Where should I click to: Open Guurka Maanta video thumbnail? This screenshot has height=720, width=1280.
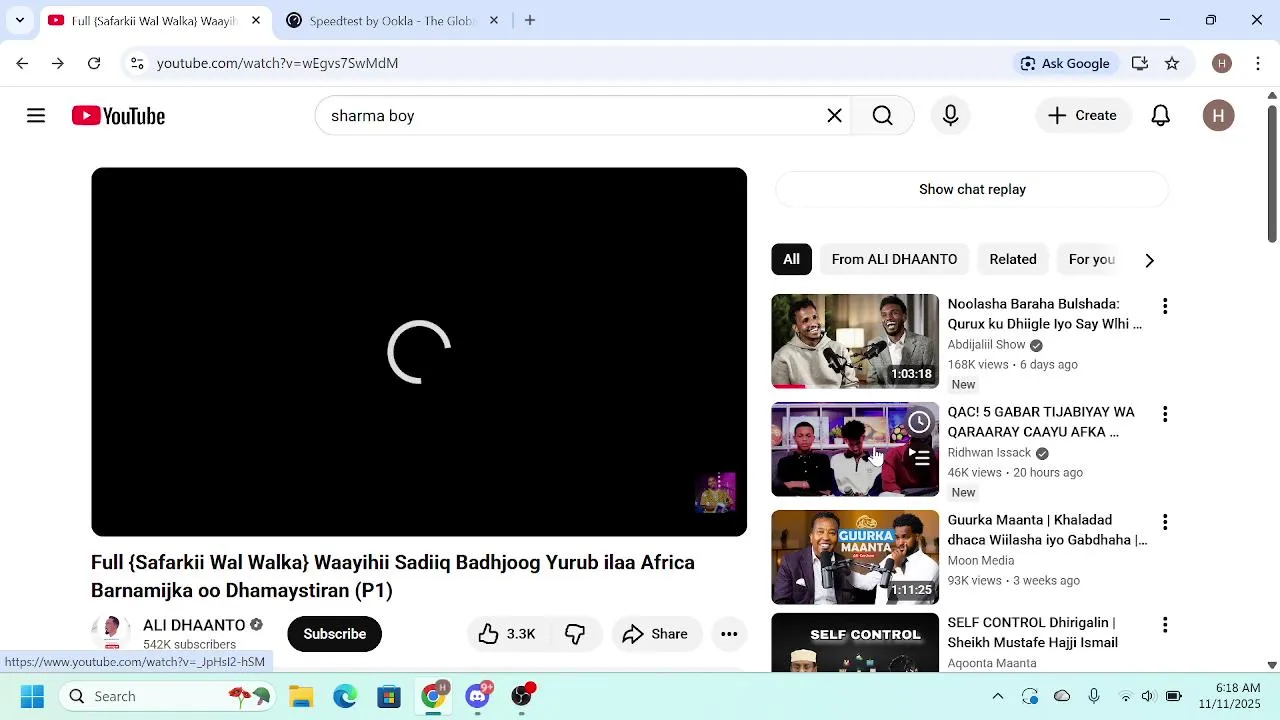(x=855, y=557)
